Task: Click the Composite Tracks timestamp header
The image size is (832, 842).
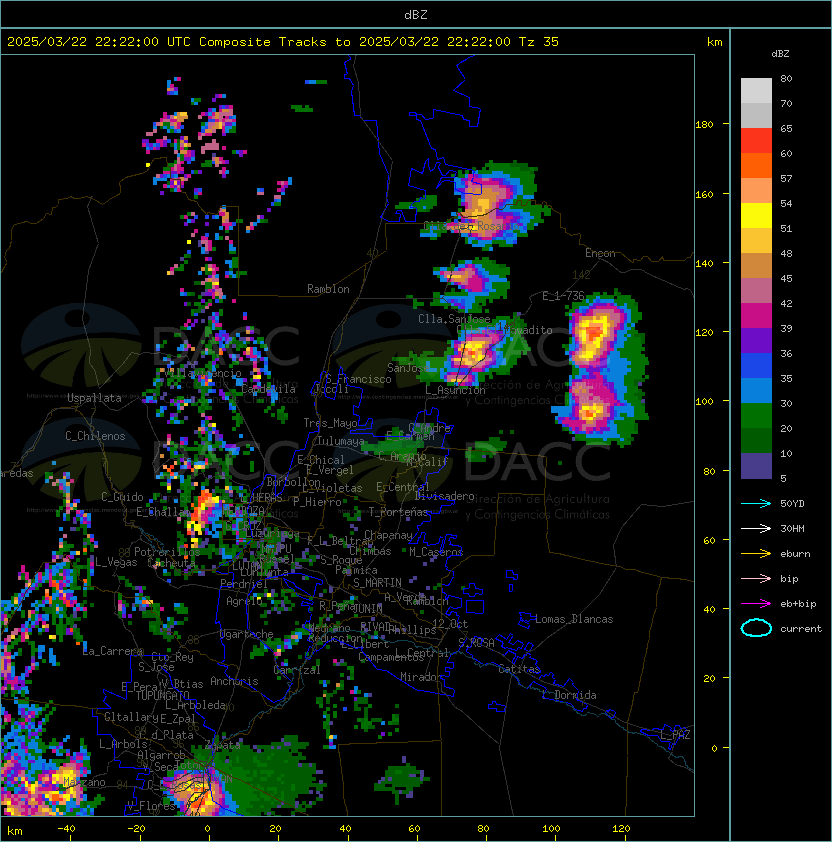Action: click(x=283, y=42)
